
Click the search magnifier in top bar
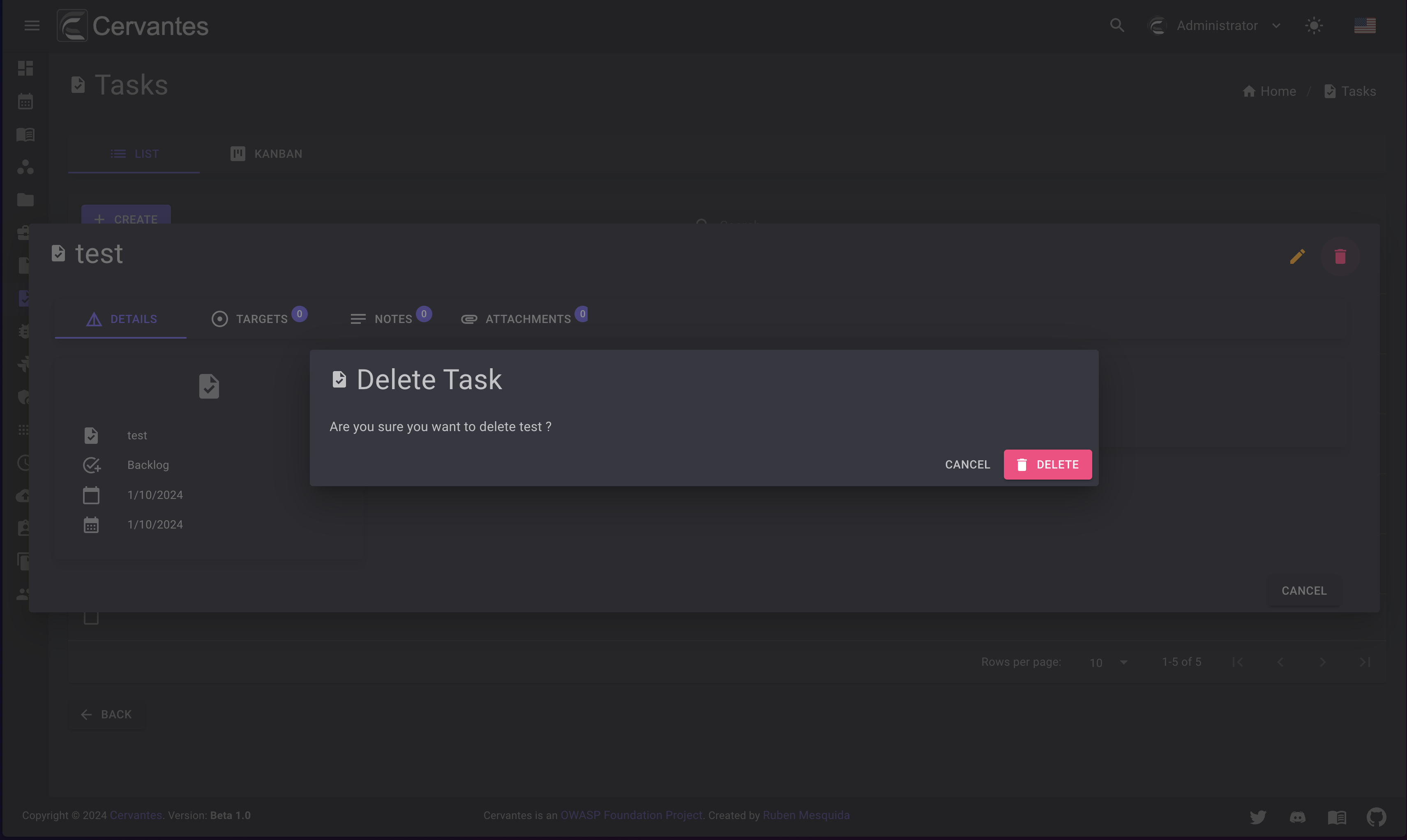(1116, 25)
